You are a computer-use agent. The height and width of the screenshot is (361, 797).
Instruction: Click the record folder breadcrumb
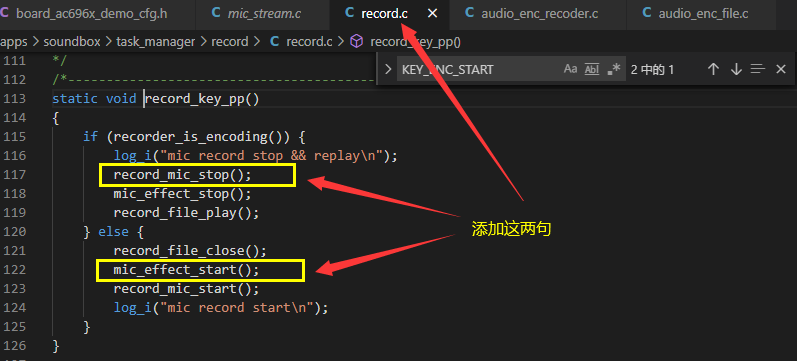click(230, 42)
